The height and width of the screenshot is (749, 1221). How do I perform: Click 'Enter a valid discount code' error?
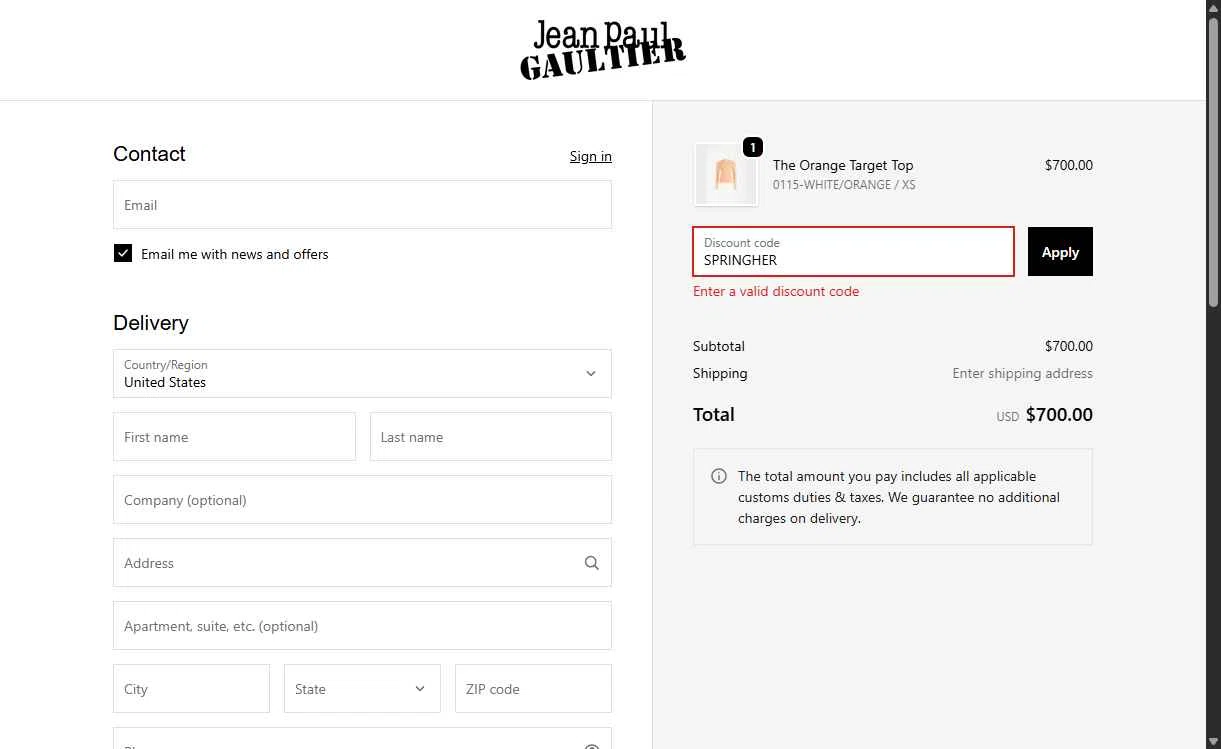point(776,291)
